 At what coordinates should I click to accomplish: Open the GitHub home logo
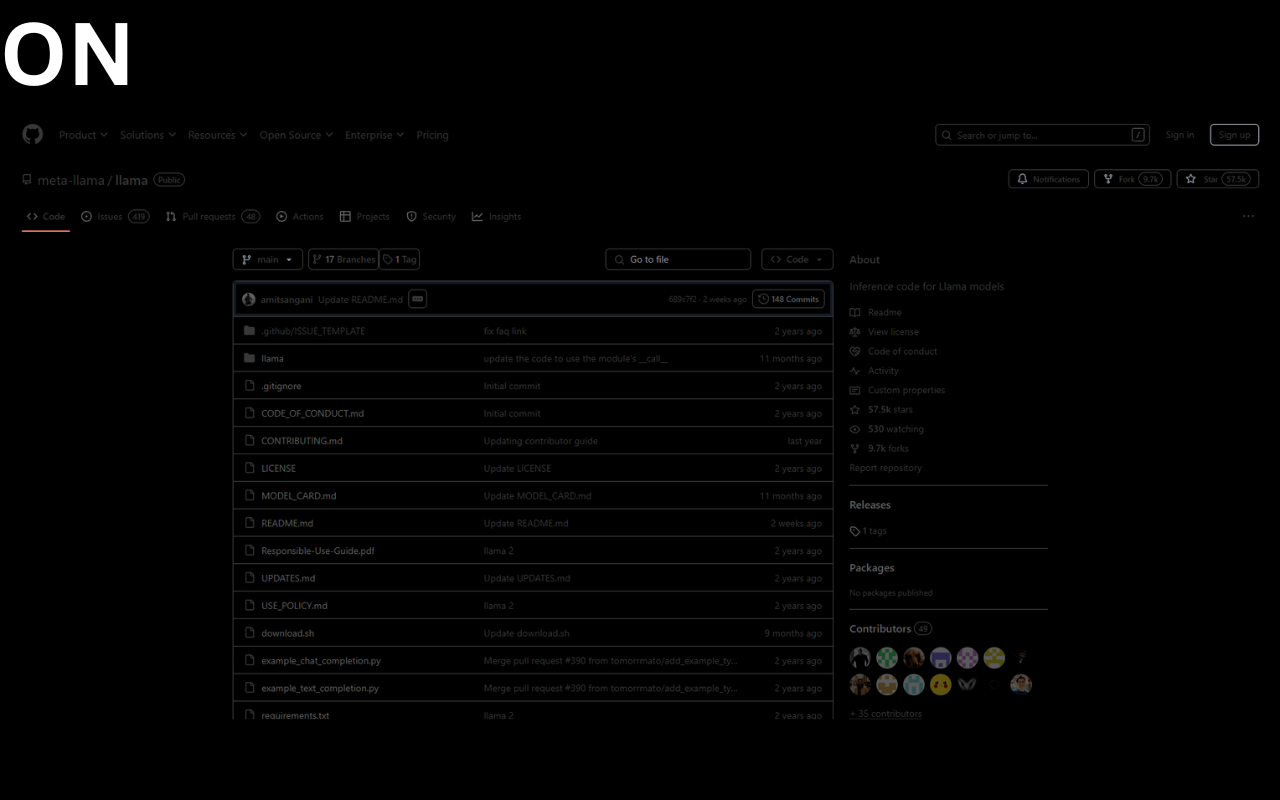coord(32,134)
